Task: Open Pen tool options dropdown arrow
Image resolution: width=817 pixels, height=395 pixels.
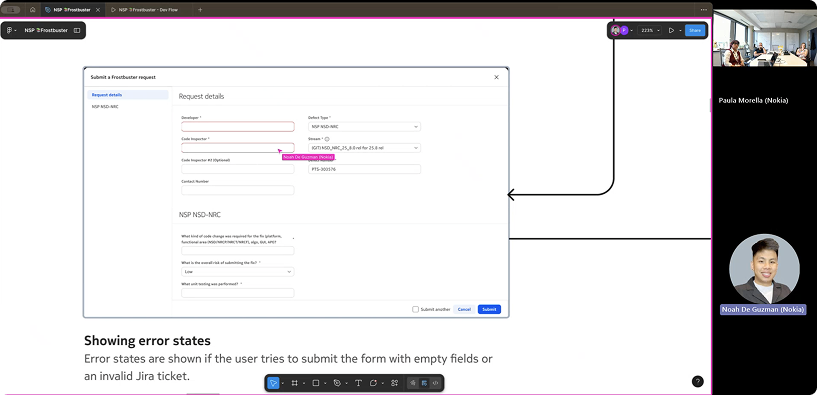Action: click(346, 384)
